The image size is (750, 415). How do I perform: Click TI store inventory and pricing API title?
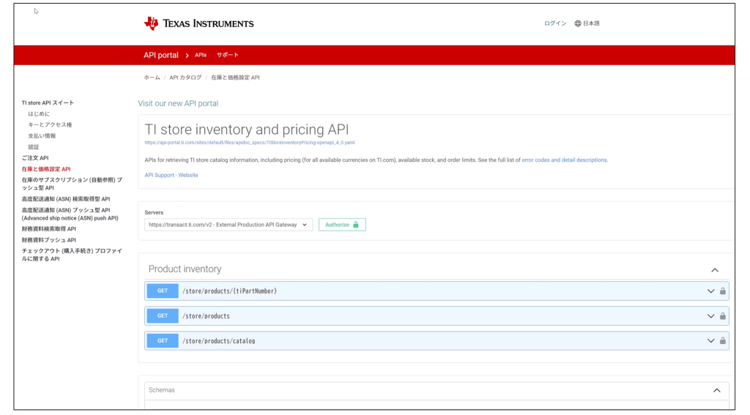coord(247,130)
